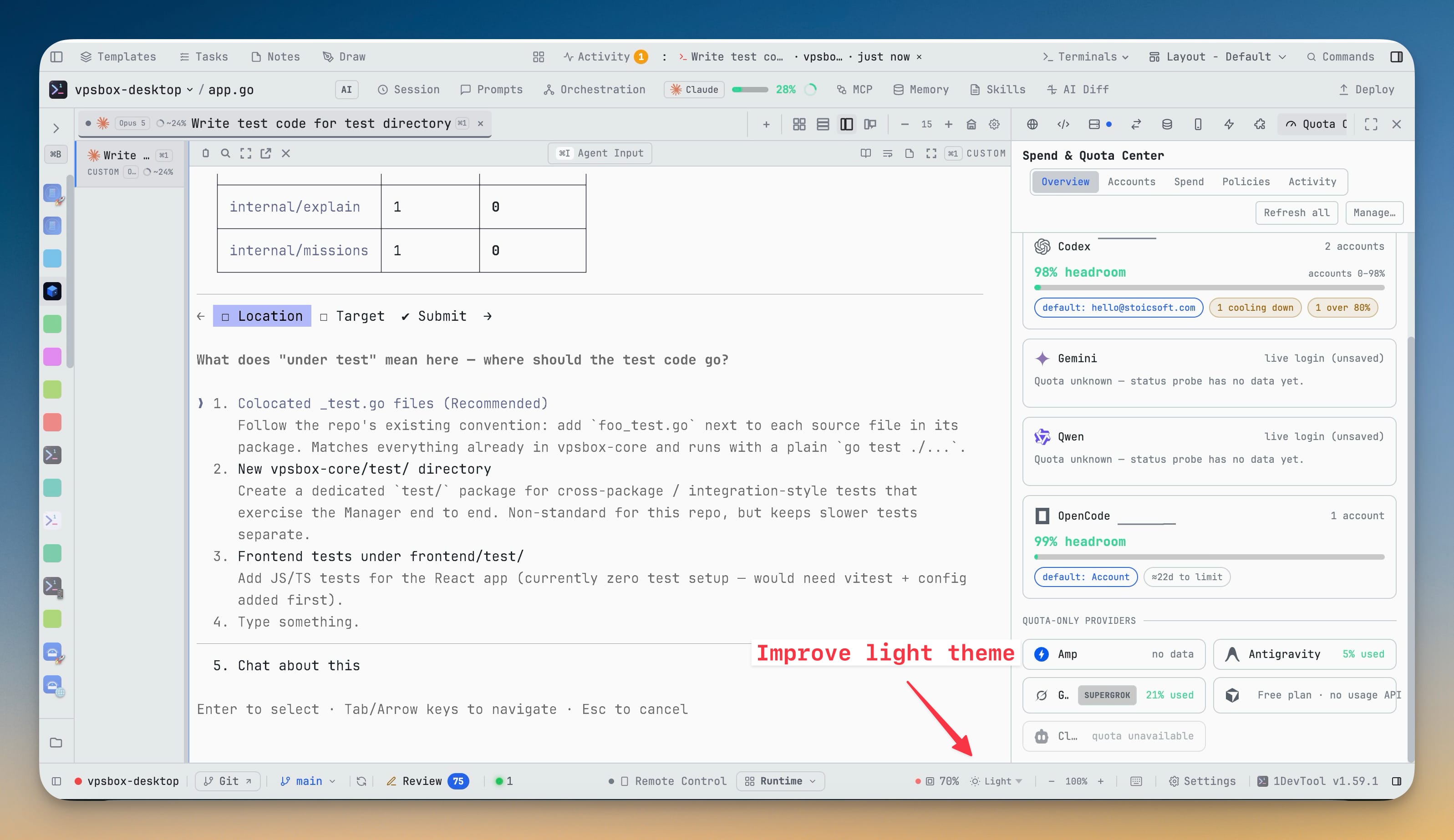Open the code brackets panel icon
The width and height of the screenshot is (1454, 840).
(1063, 124)
